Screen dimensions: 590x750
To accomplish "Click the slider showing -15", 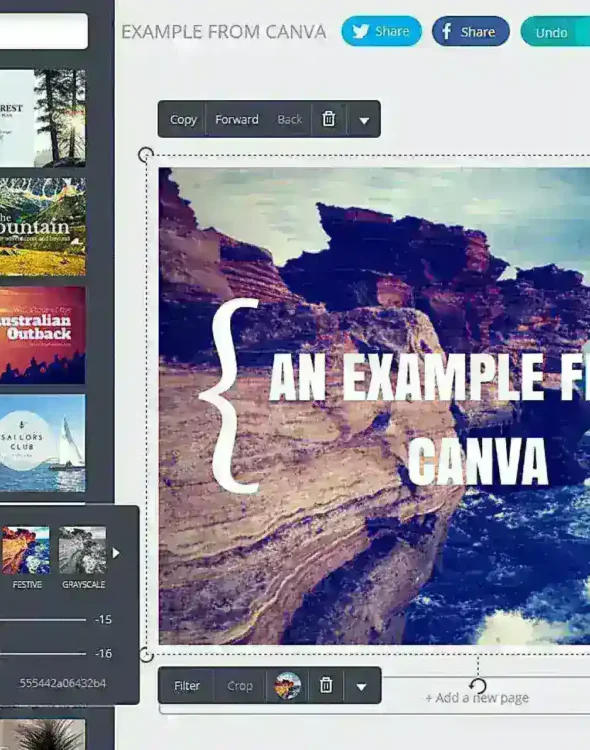I will coord(43,619).
